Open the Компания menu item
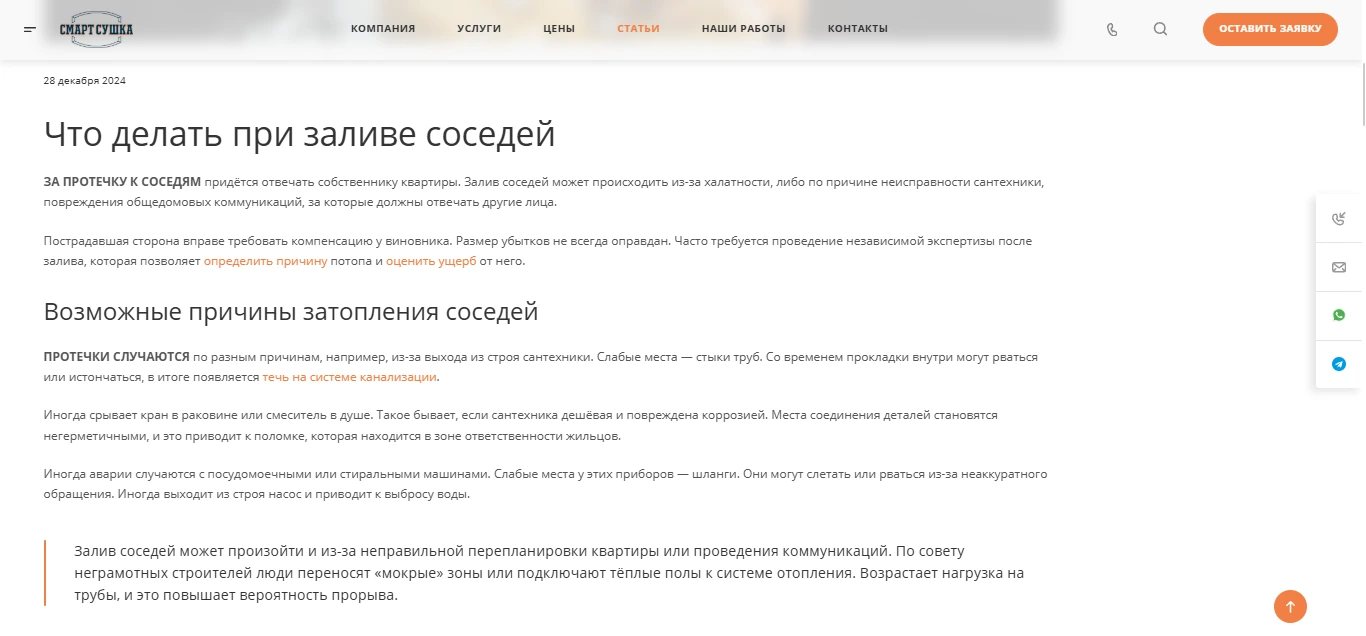Viewport: 1366px width, 636px height. [383, 29]
